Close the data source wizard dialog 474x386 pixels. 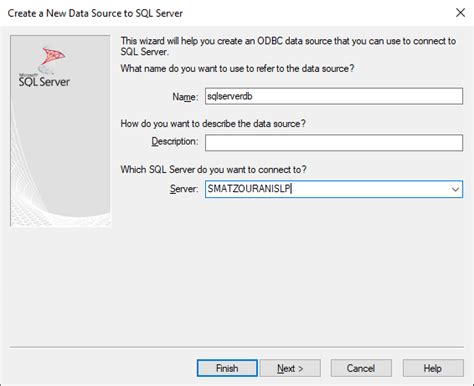460,13
